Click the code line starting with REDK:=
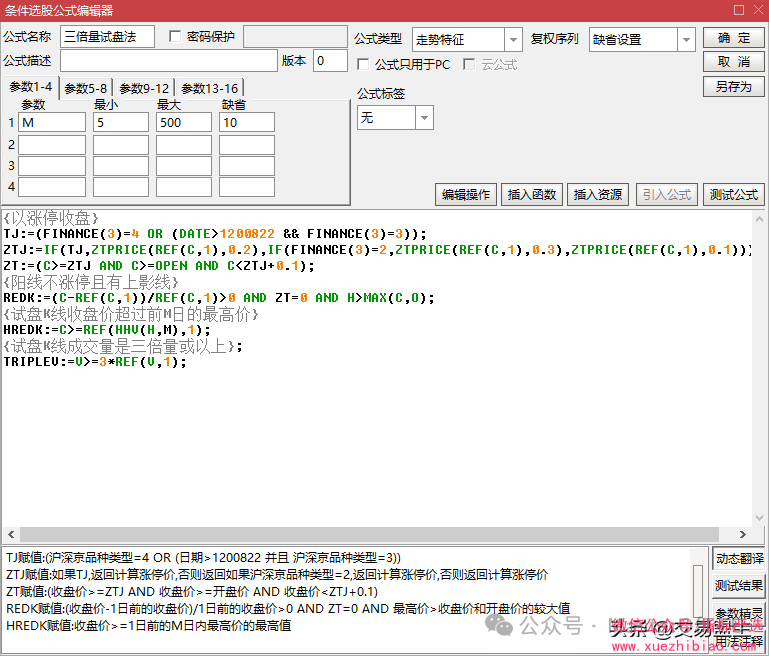 [219, 298]
